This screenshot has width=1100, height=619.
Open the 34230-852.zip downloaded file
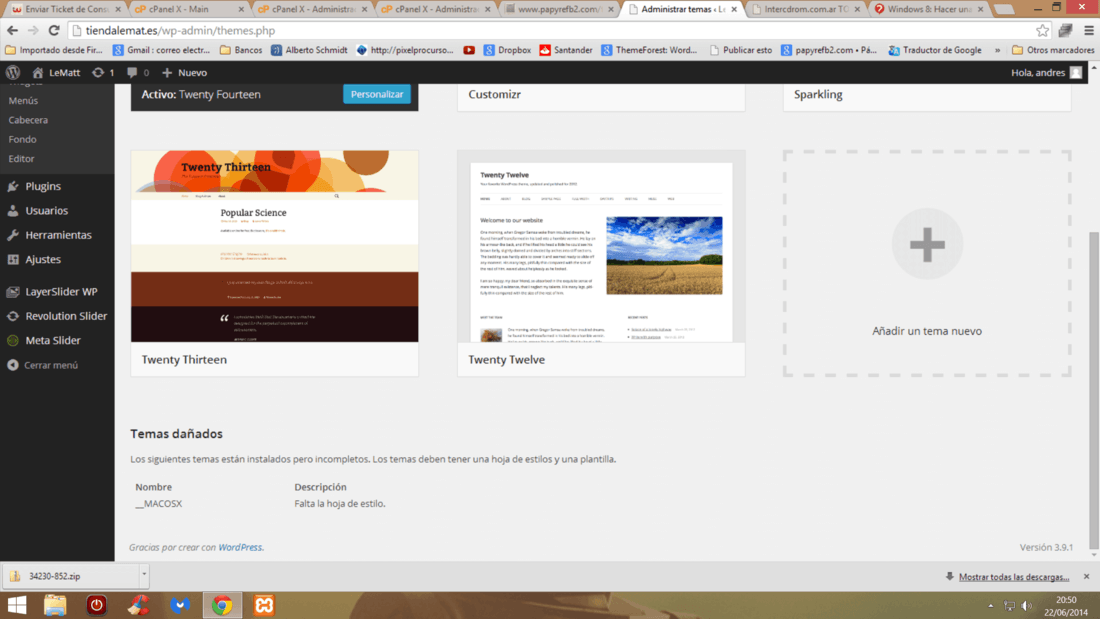[x=70, y=575]
